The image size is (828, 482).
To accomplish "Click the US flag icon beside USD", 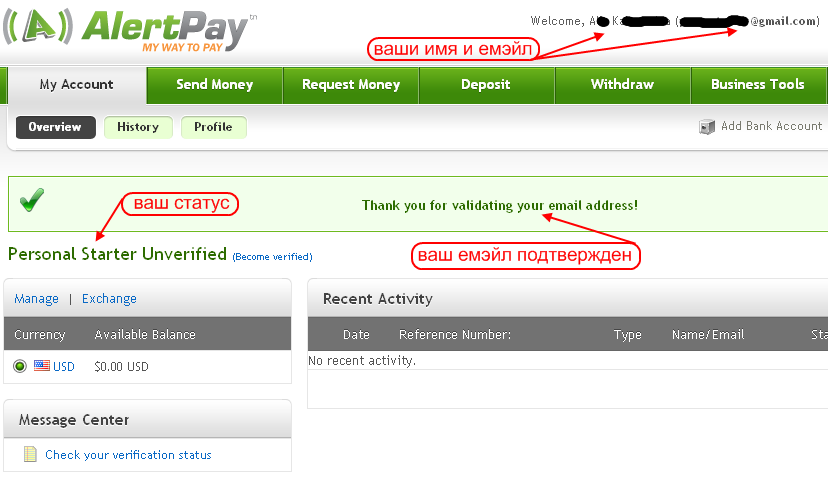I will click(42, 365).
